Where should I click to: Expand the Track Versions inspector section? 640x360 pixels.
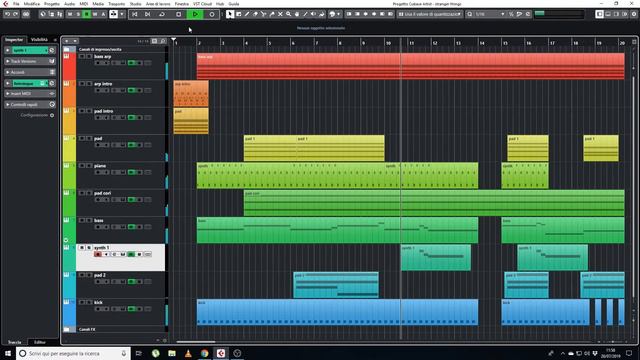click(30, 61)
